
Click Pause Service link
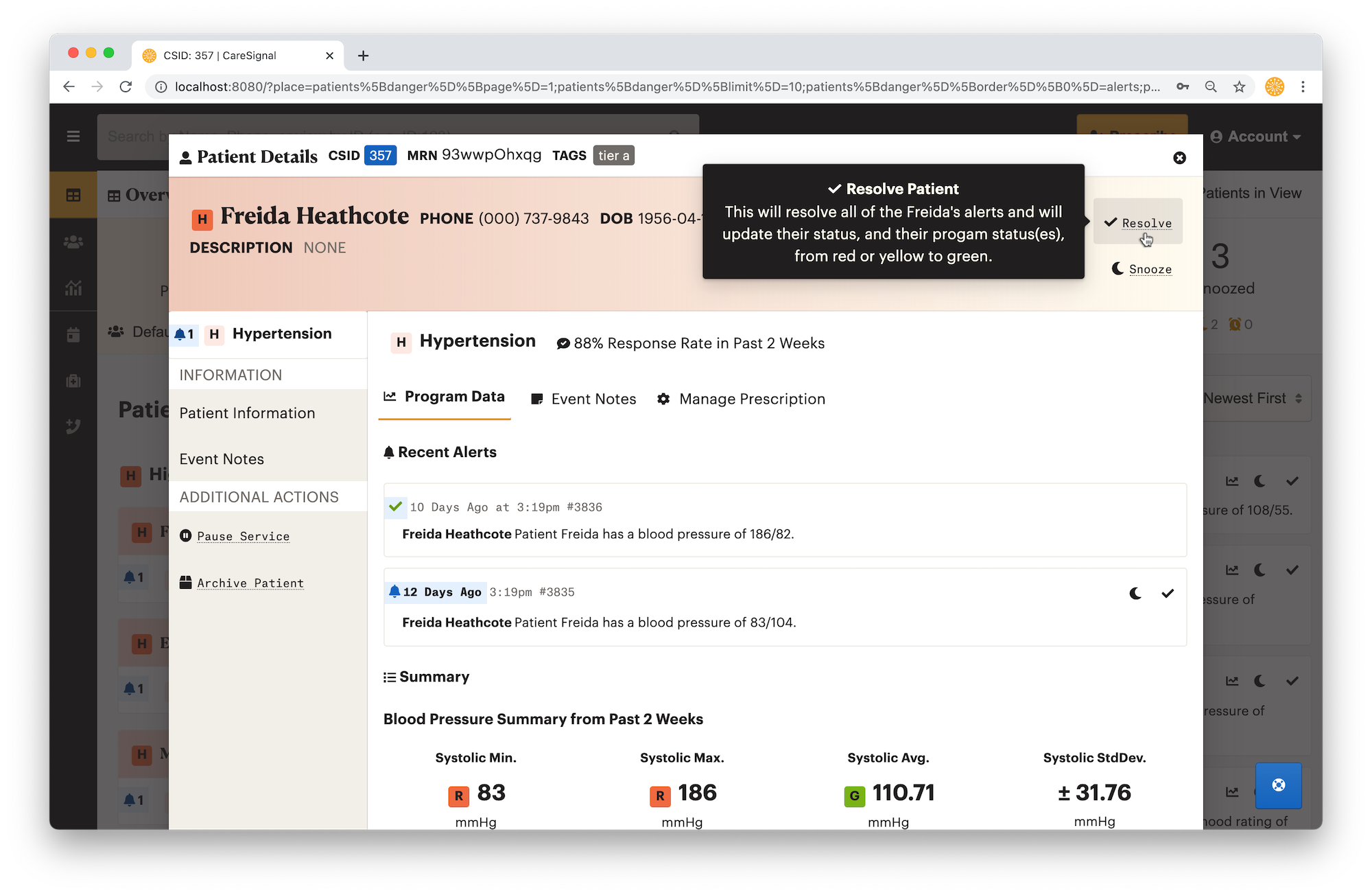235,536
